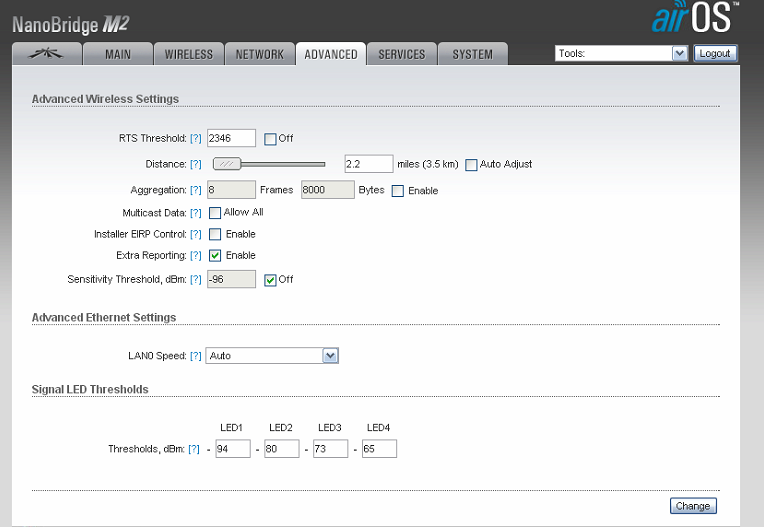
Task: Switch to the Wireless tab
Action: [188, 54]
